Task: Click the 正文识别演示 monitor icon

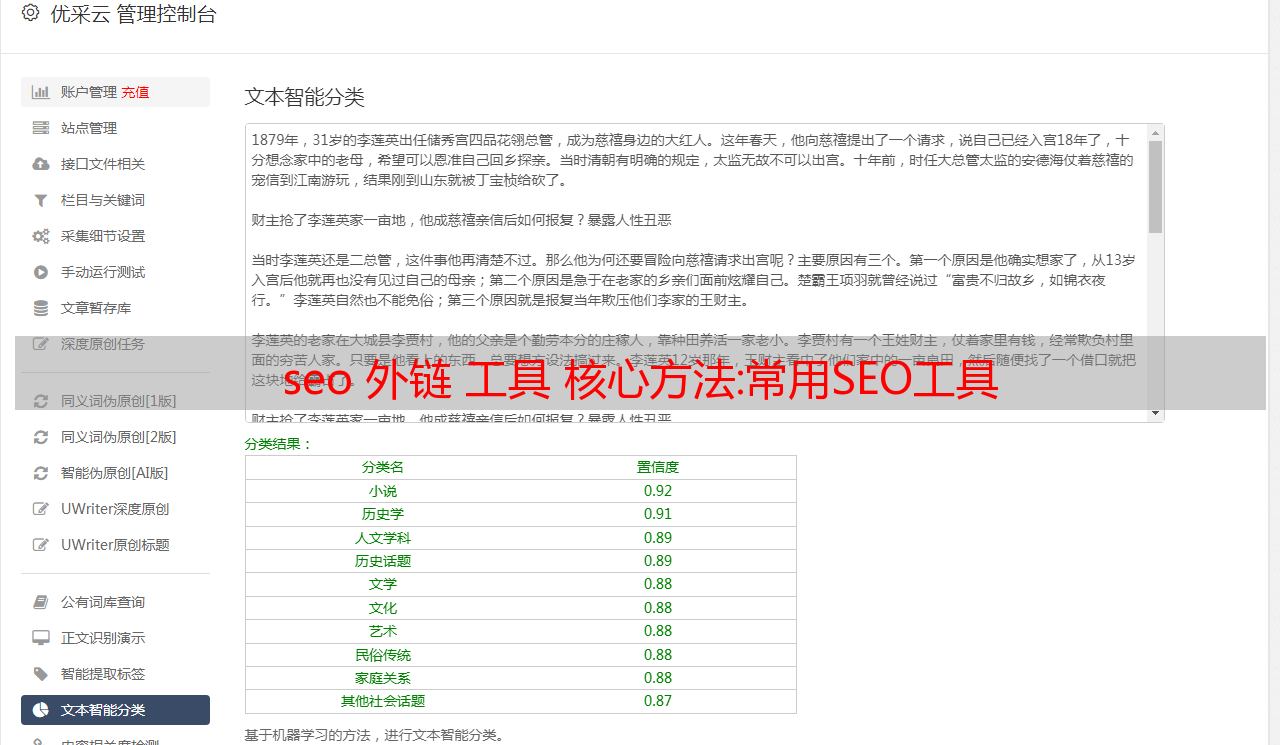Action: pyautogui.click(x=39, y=637)
